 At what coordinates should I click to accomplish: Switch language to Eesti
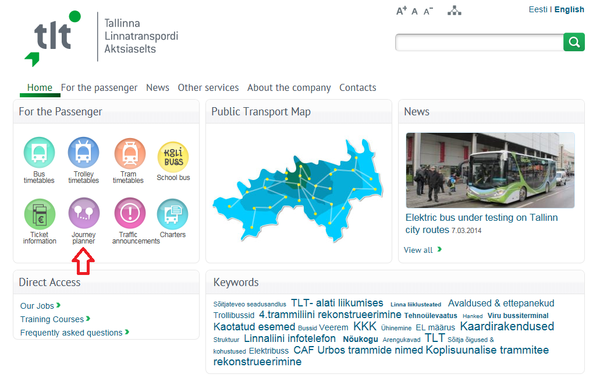point(538,9)
